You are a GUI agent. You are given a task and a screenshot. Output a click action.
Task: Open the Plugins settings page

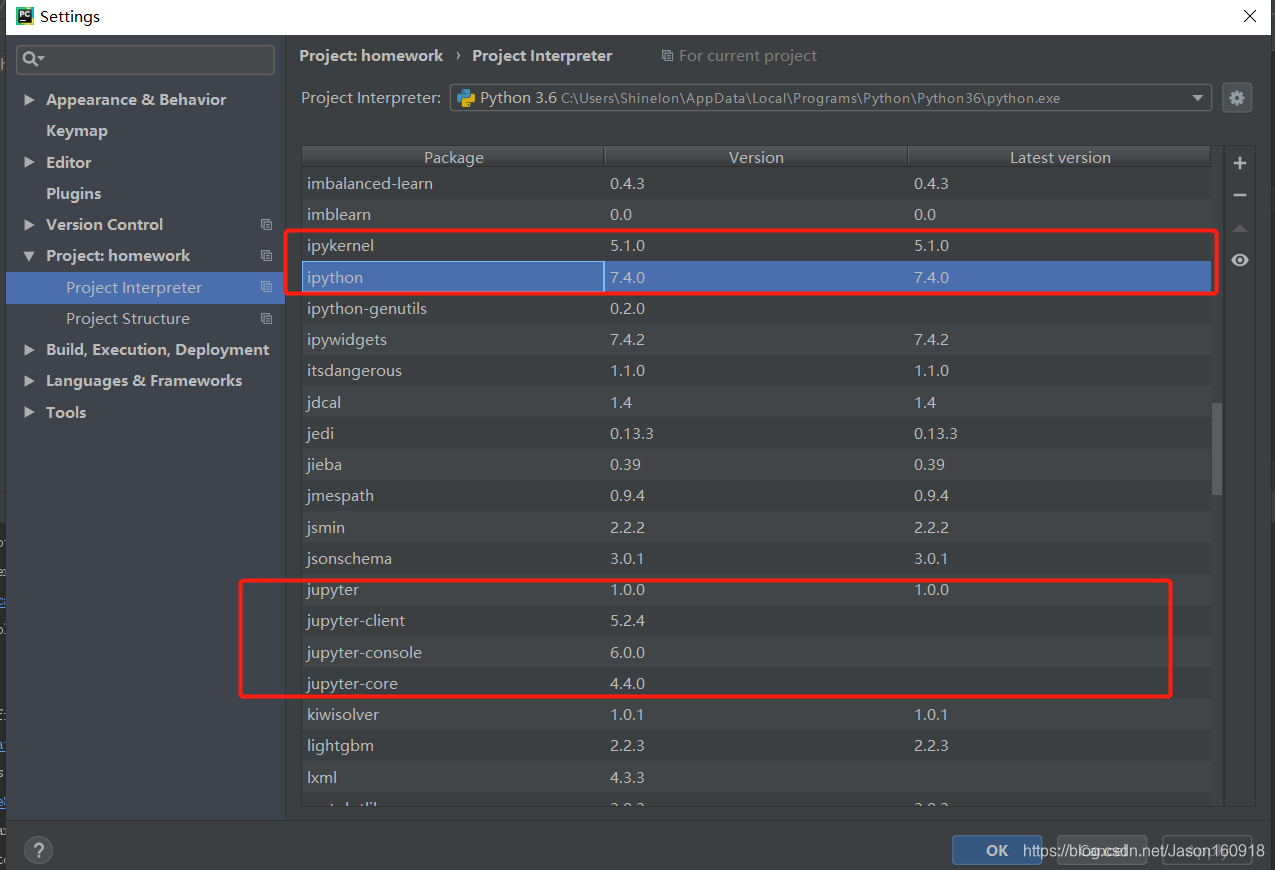pos(73,193)
